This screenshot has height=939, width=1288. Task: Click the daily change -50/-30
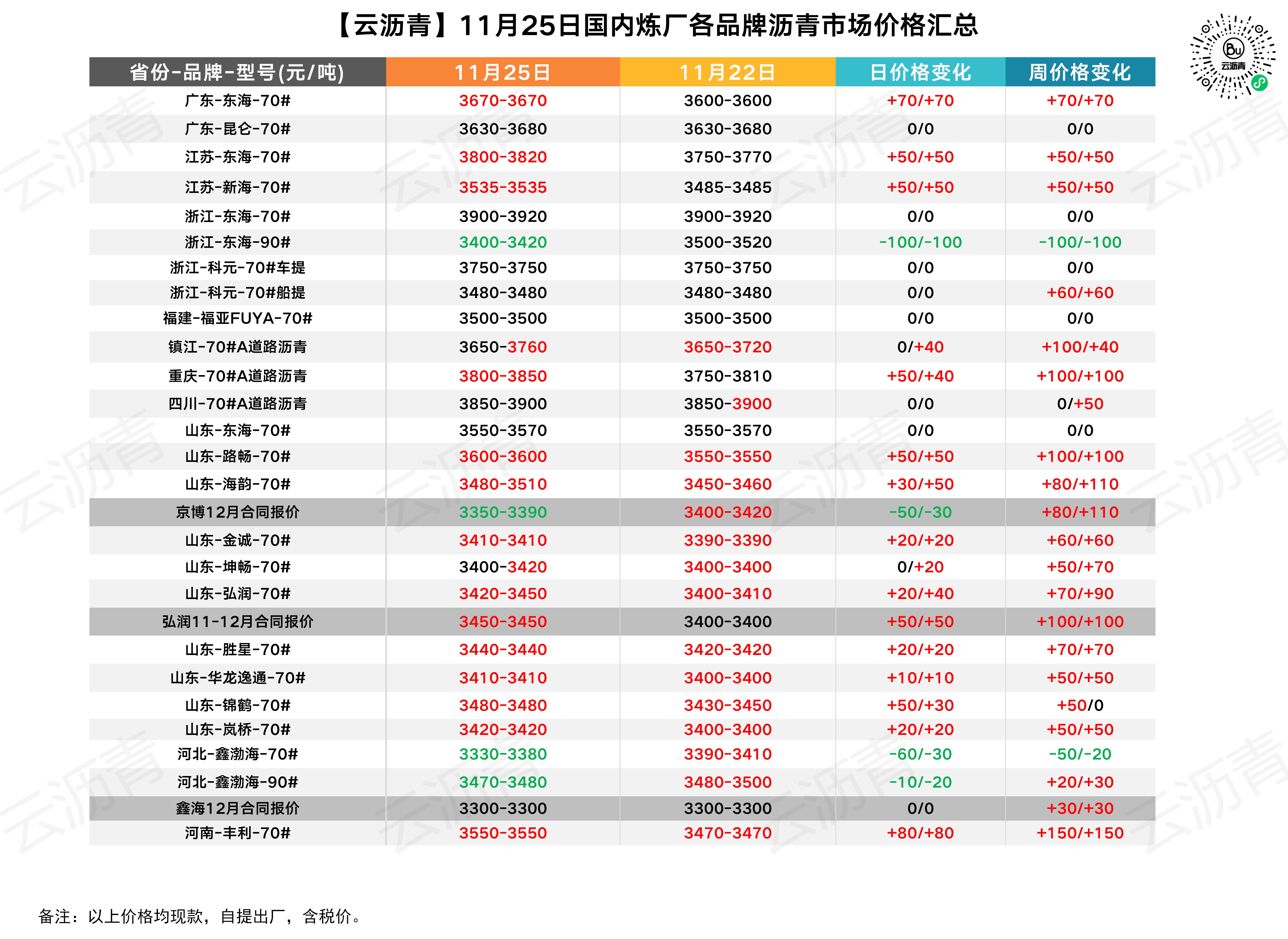[920, 512]
